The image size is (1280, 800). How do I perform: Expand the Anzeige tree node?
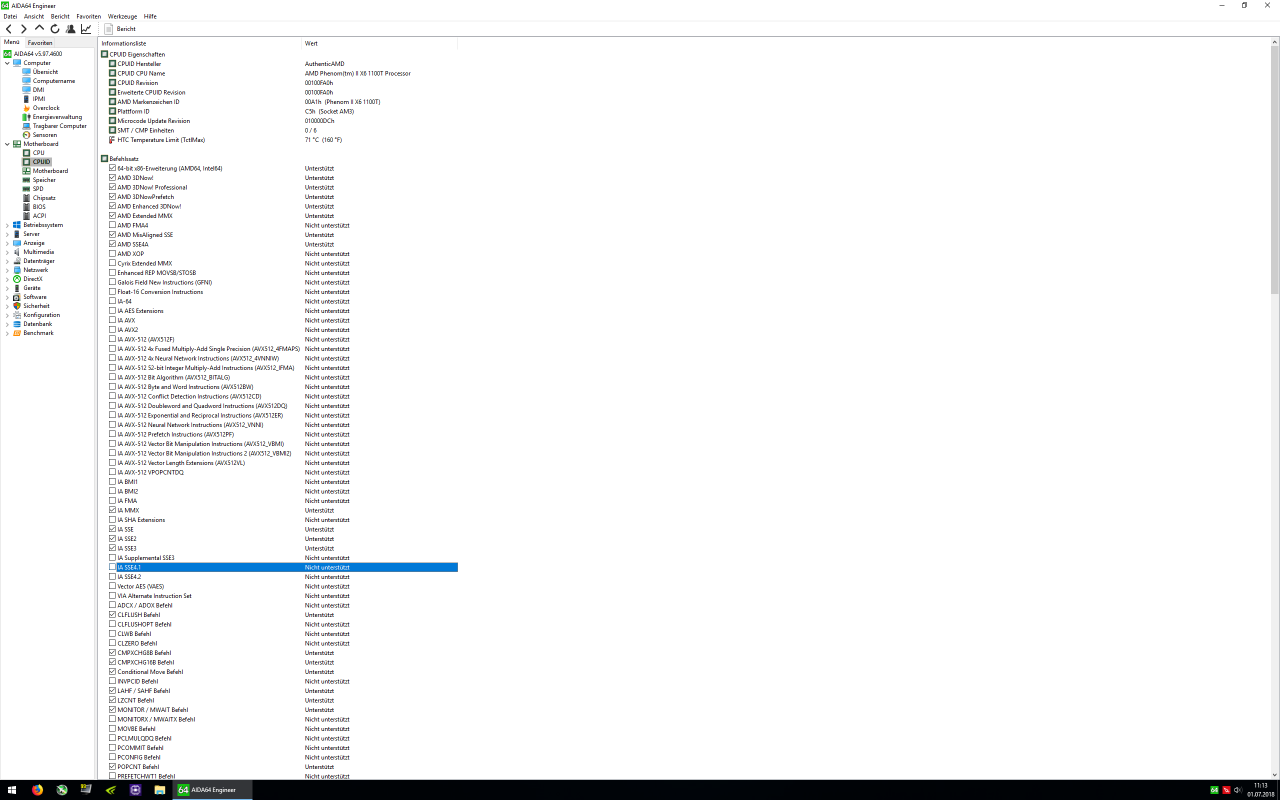(7, 243)
